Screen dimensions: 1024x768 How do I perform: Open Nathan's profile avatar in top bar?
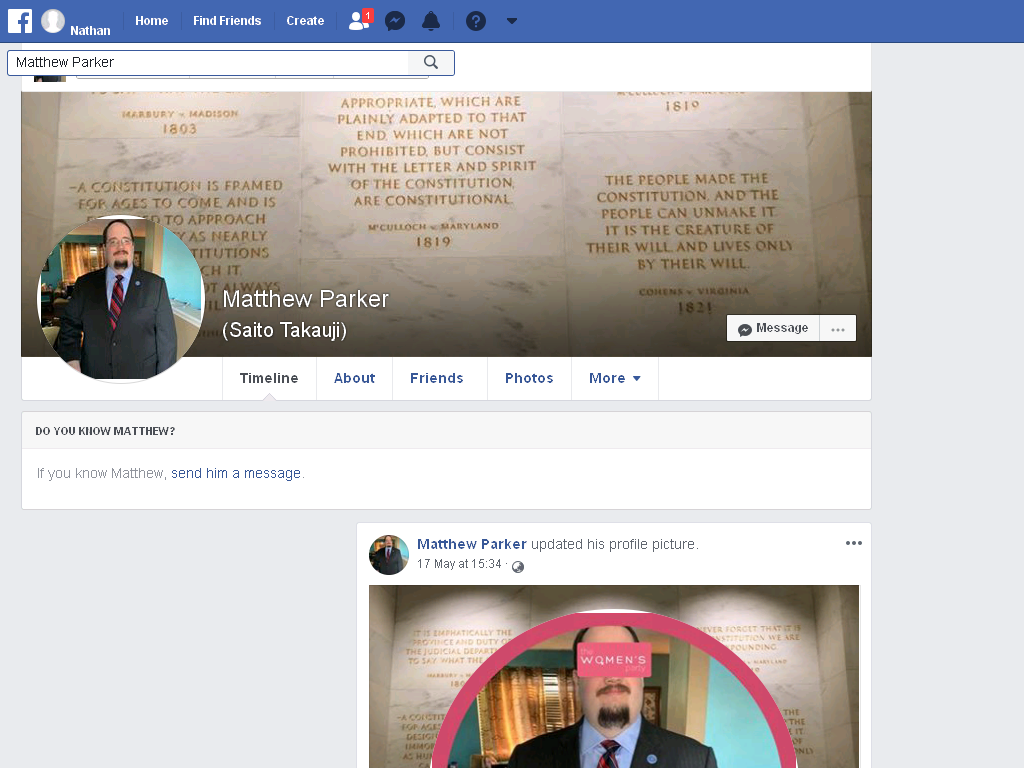[53, 21]
